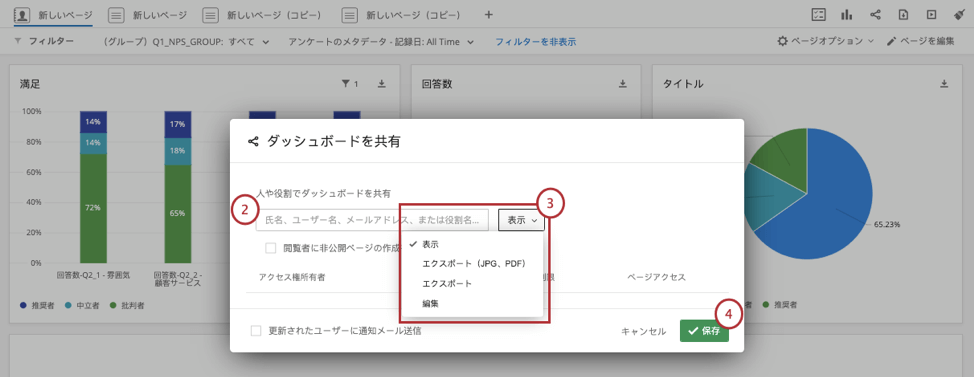
Task: Click 保存 to save sharing settings
Action: click(704, 331)
